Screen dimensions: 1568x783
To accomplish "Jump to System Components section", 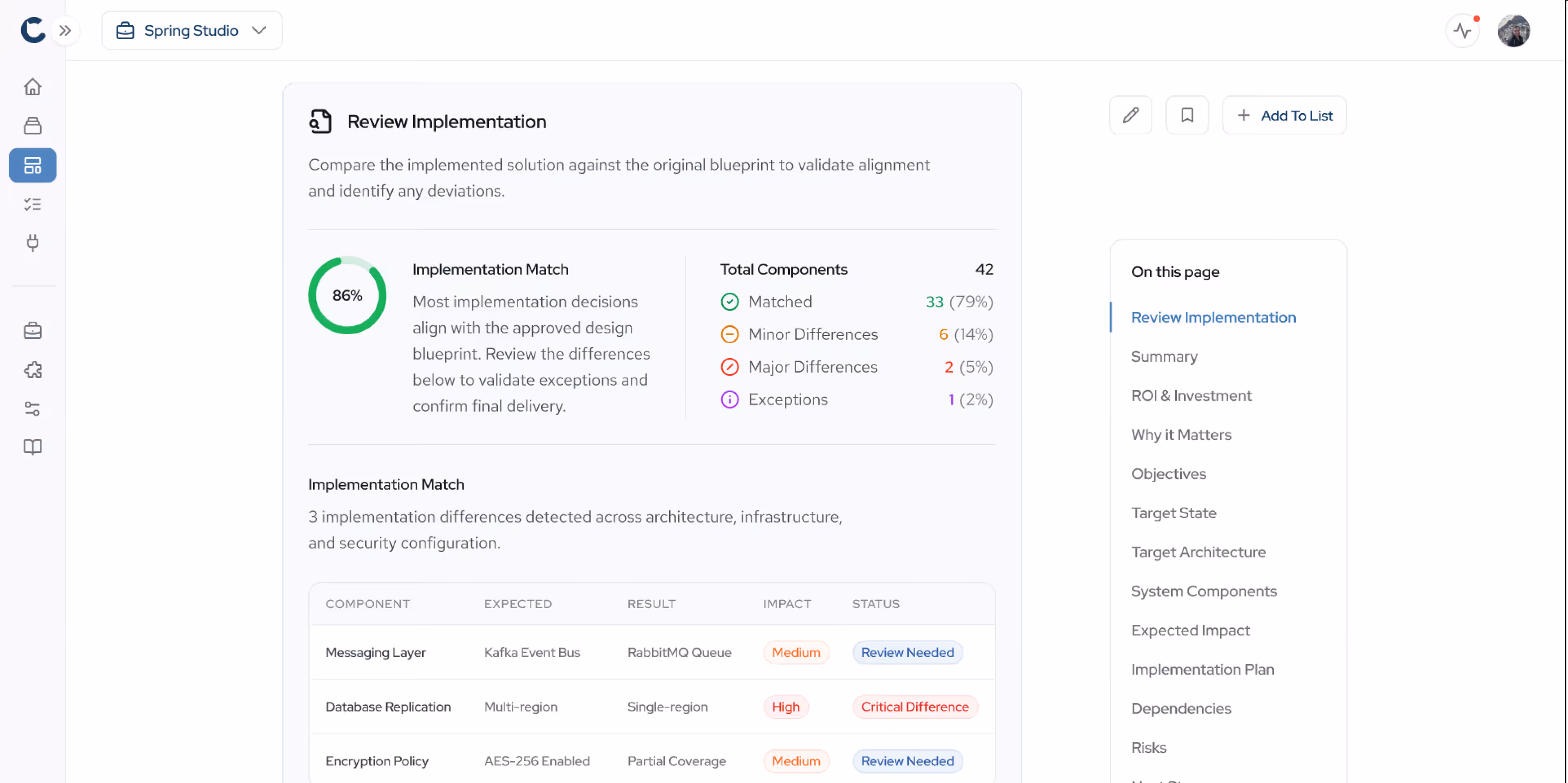I will 1203,591.
